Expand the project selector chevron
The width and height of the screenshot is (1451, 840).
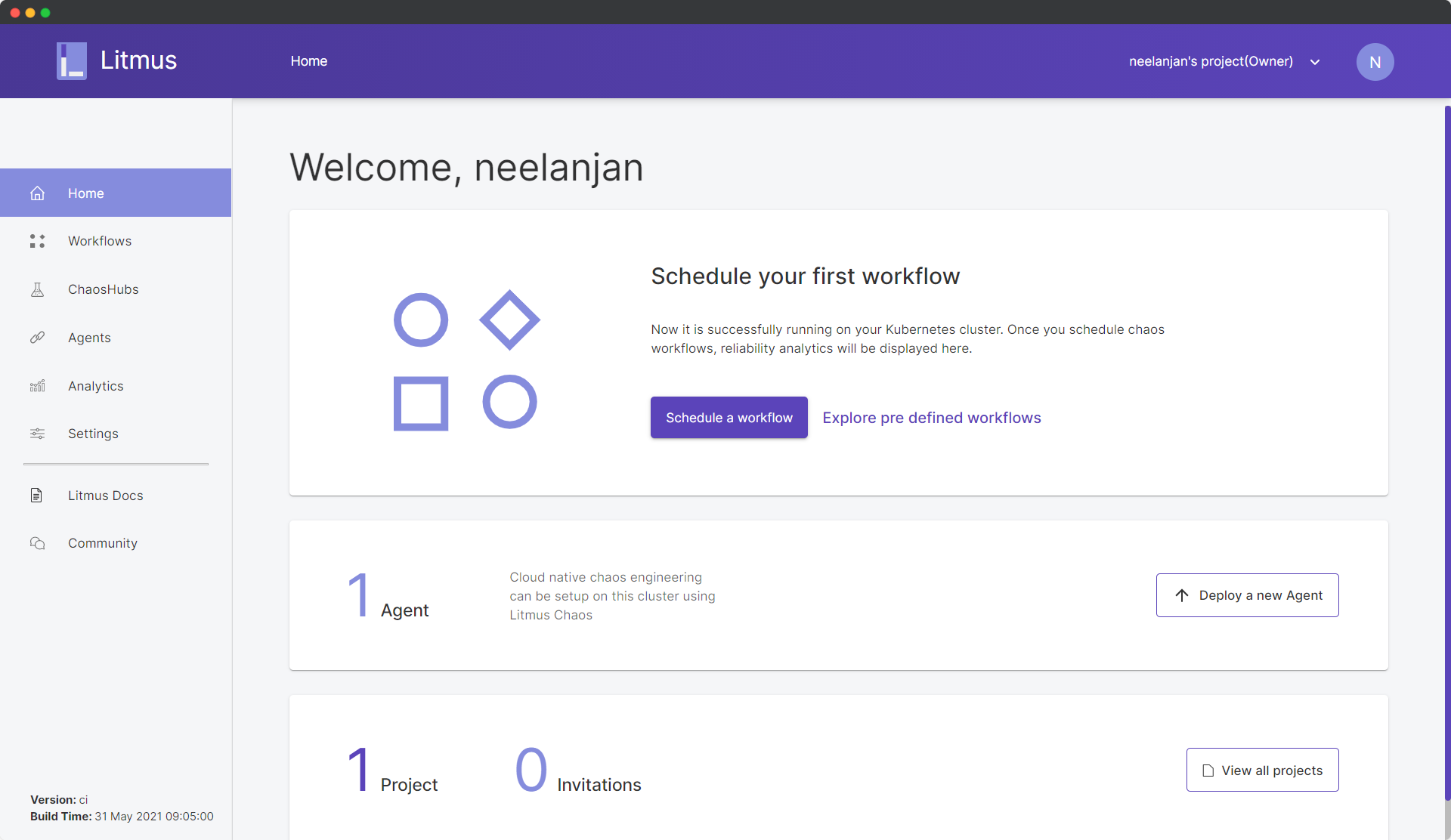(x=1315, y=62)
